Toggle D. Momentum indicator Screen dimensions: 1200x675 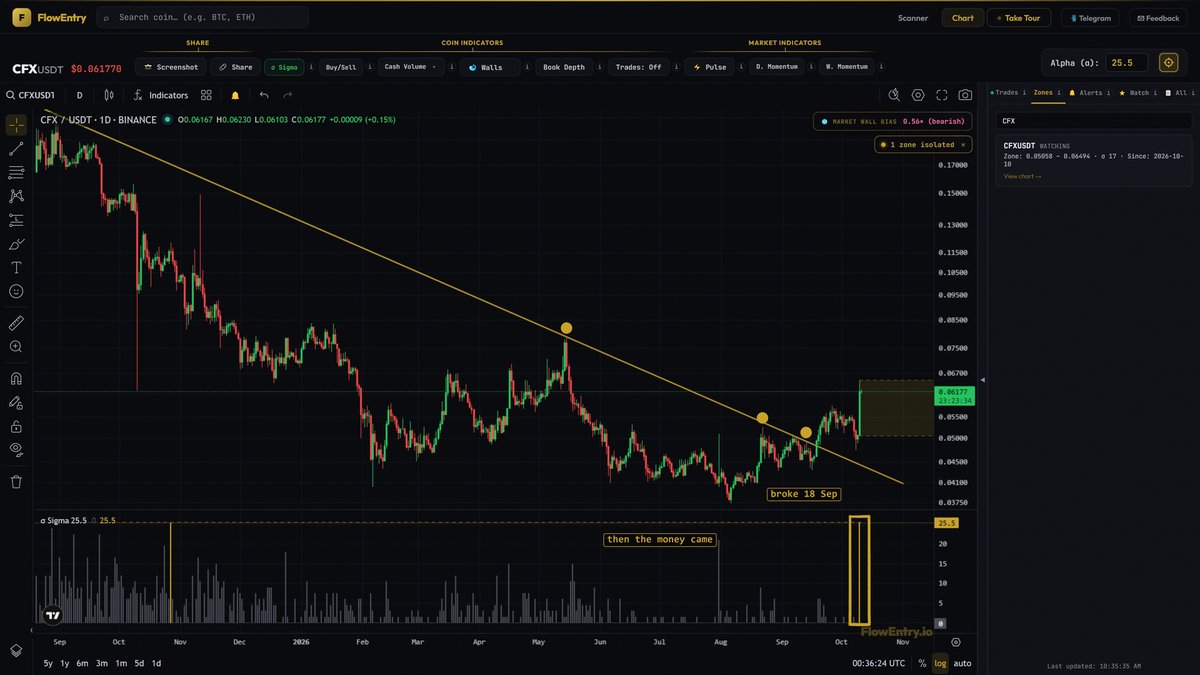coord(776,67)
